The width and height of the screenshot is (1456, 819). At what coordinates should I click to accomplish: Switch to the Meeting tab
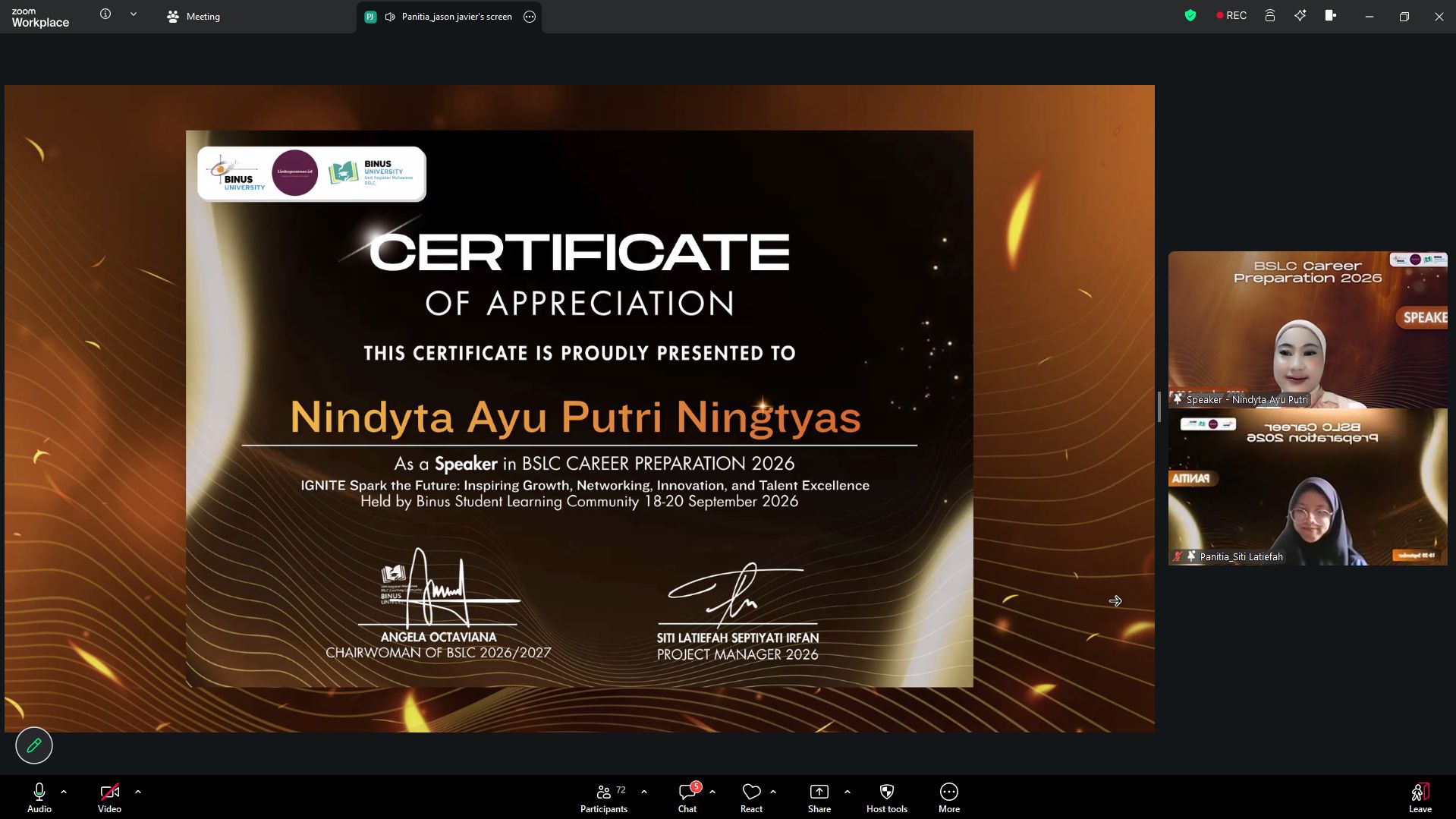click(x=193, y=17)
